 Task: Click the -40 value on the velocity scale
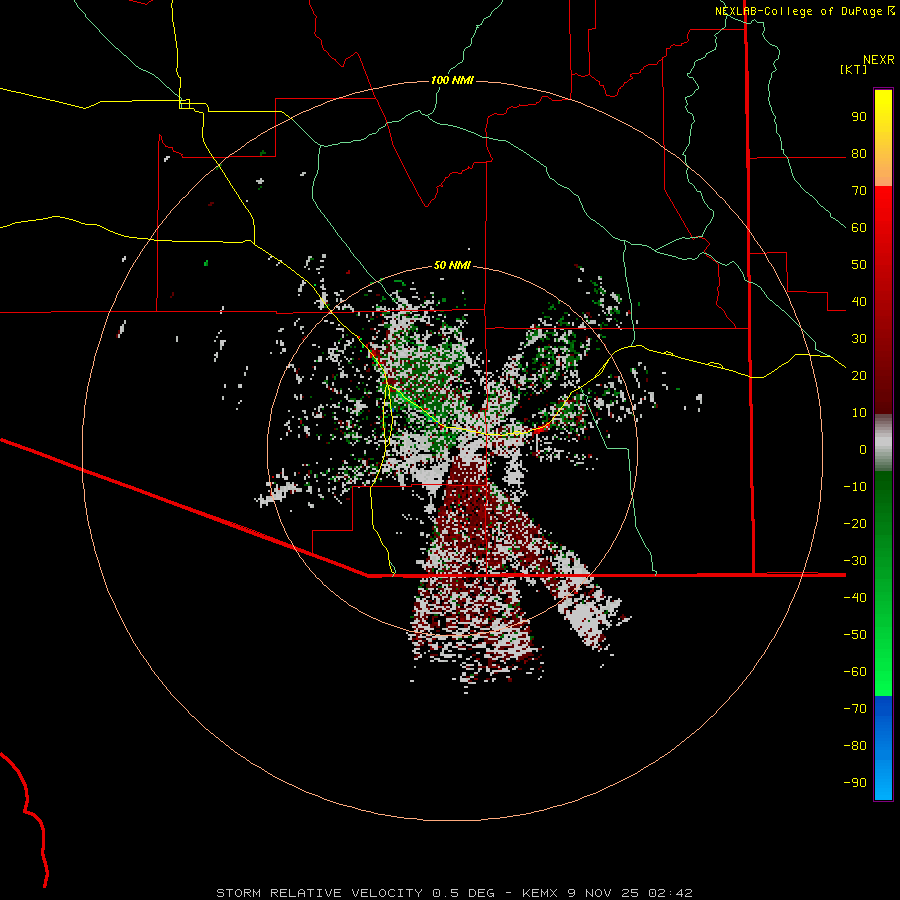[x=855, y=598]
